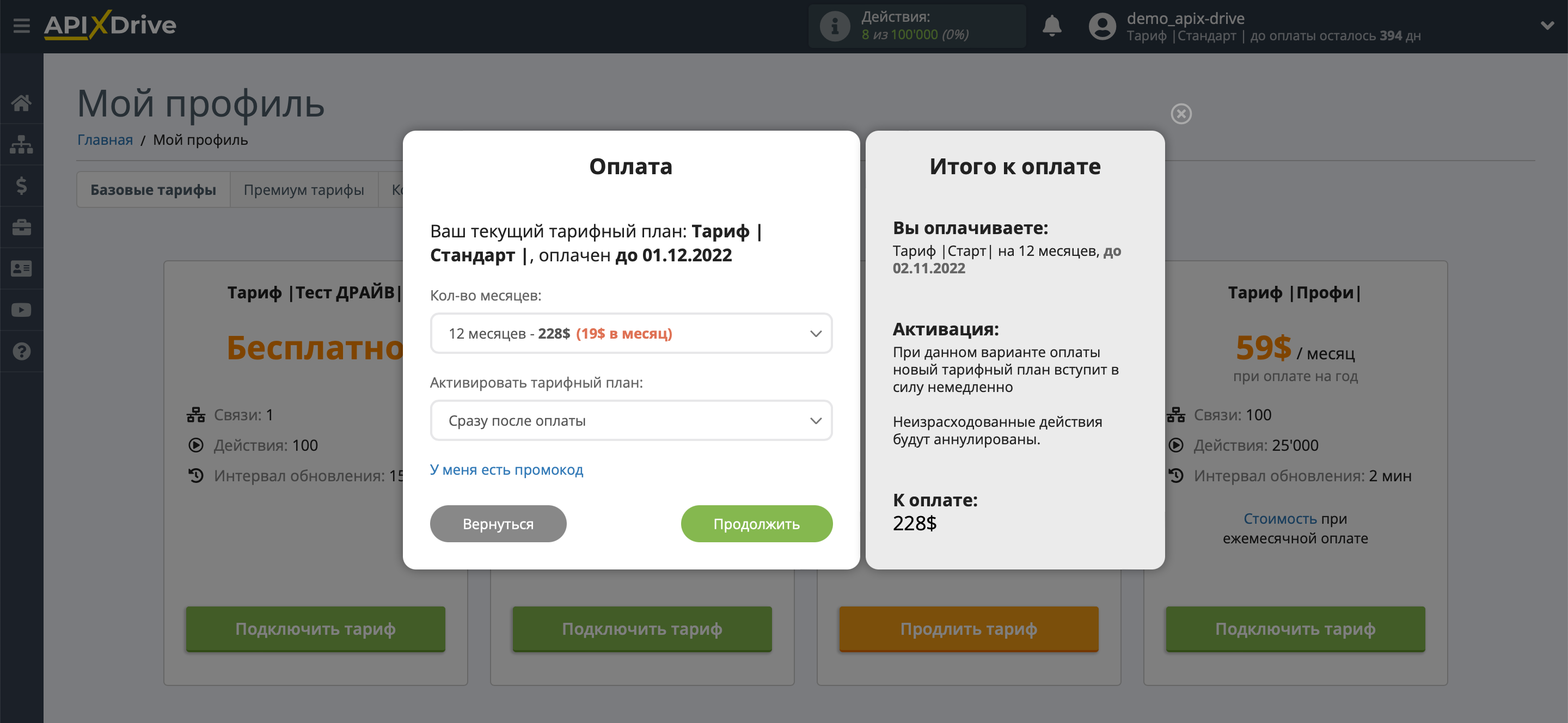Click update interval icon in Профи card
Viewport: 1568px width, 723px height.
(1176, 476)
